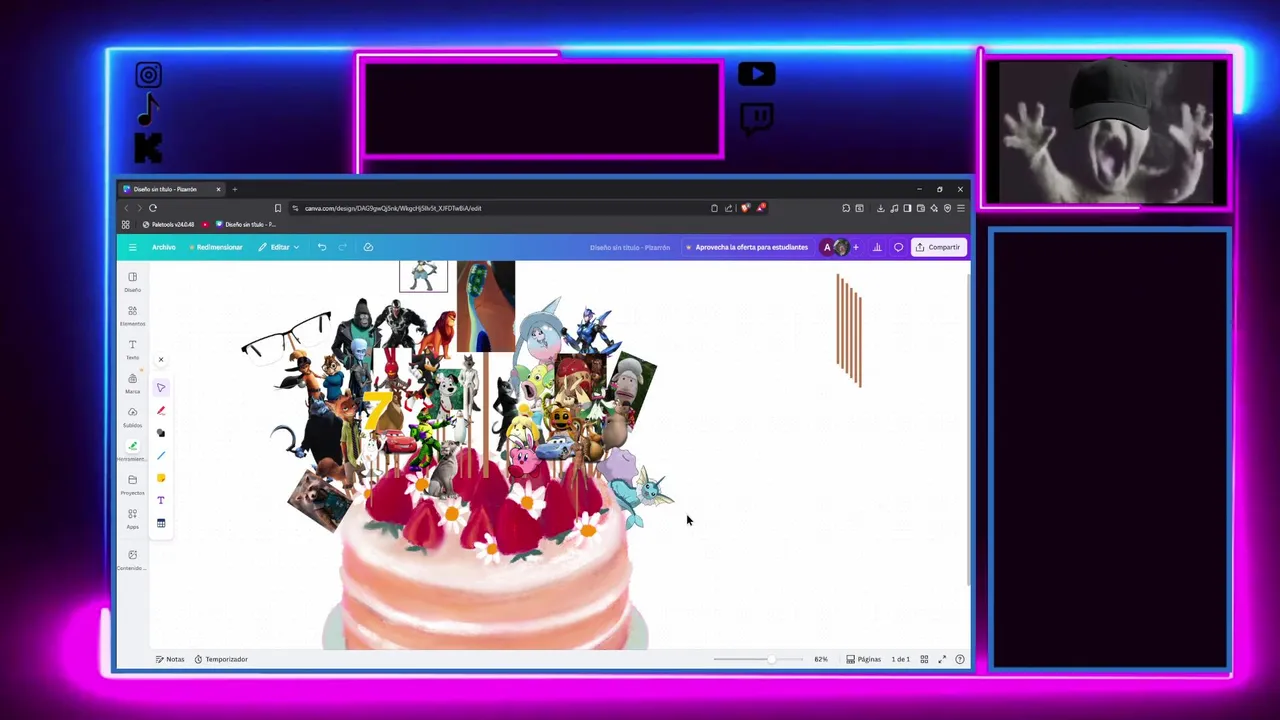Close the floating drawing toolbar

point(160,359)
